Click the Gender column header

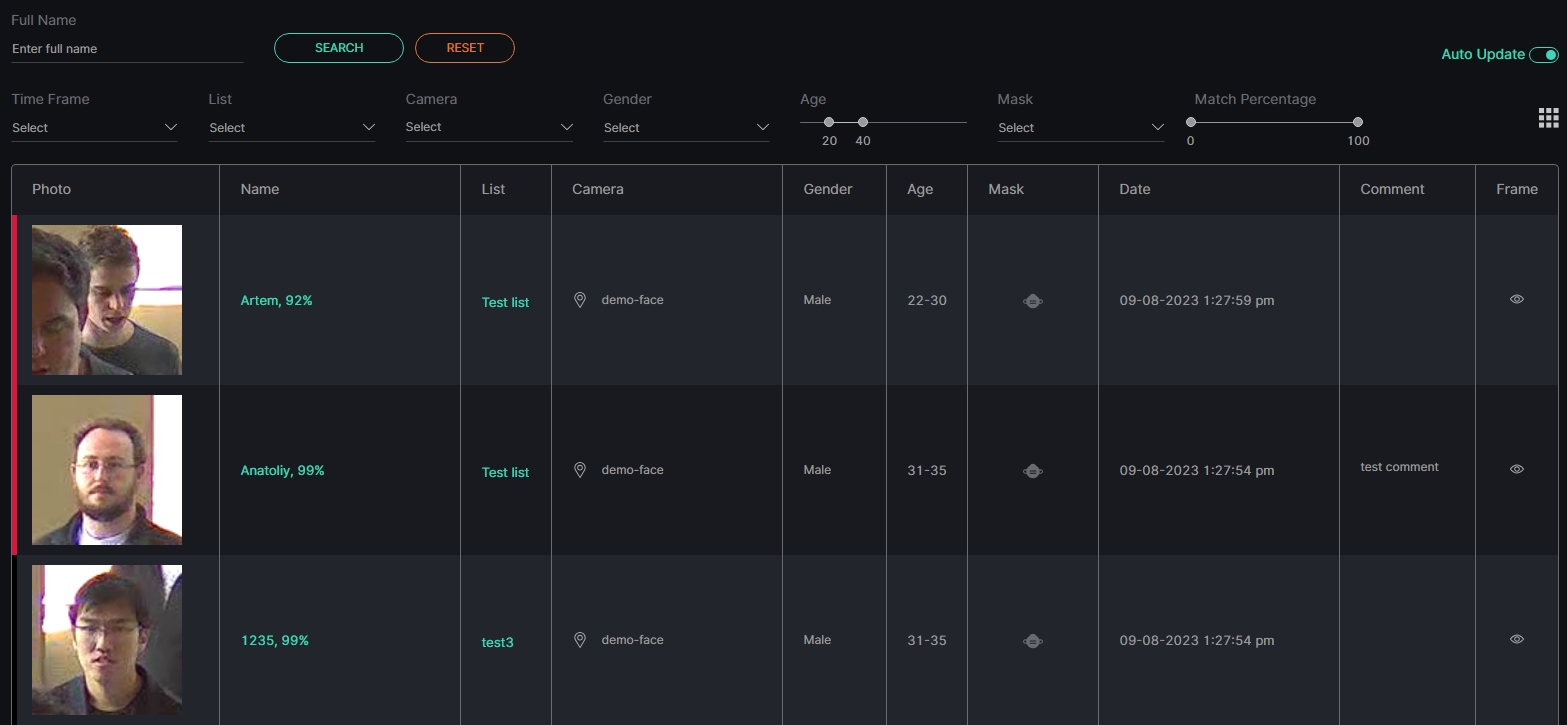tap(828, 189)
